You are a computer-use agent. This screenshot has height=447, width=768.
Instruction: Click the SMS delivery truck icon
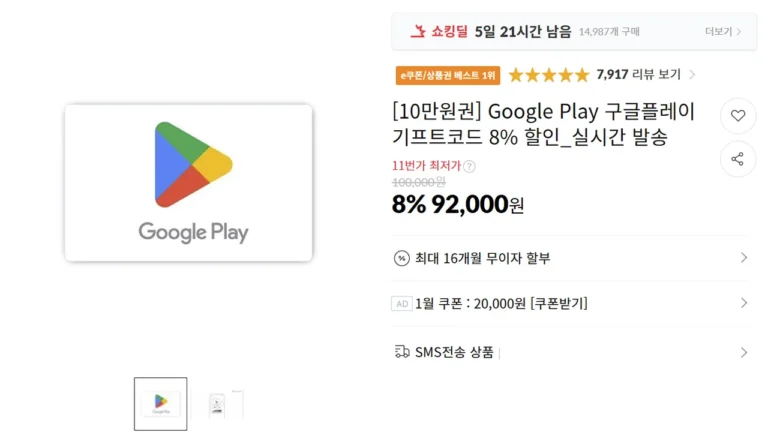click(402, 351)
